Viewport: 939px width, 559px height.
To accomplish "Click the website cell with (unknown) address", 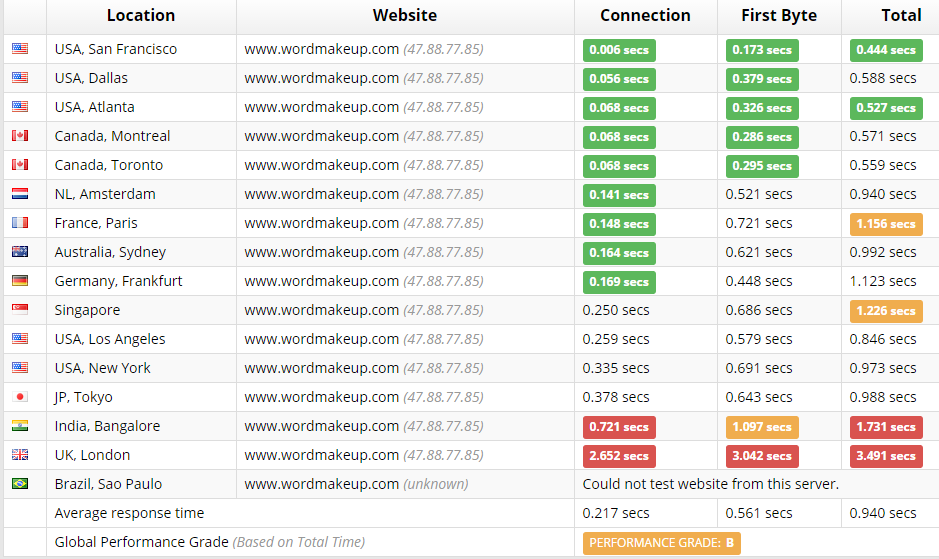I will pos(405,484).
